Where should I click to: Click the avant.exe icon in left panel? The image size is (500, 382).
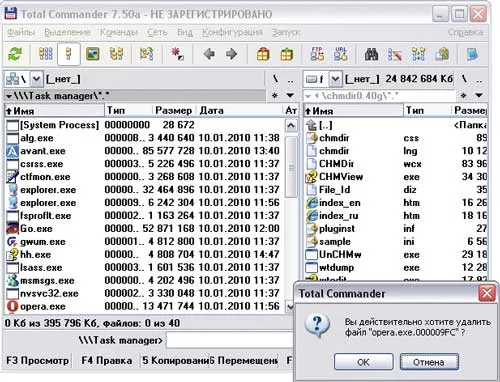click(x=12, y=151)
